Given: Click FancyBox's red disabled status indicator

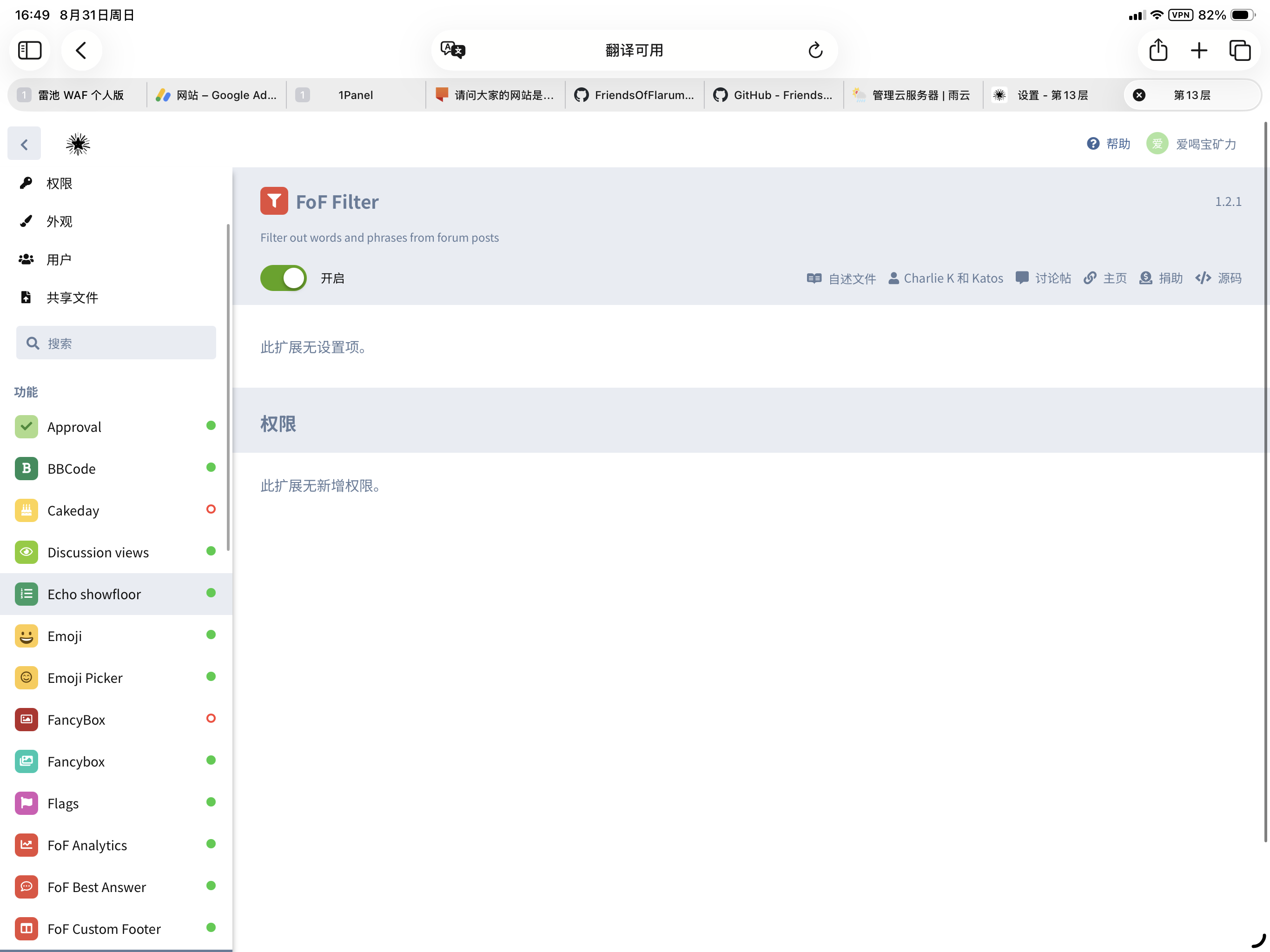Looking at the screenshot, I should tap(211, 718).
